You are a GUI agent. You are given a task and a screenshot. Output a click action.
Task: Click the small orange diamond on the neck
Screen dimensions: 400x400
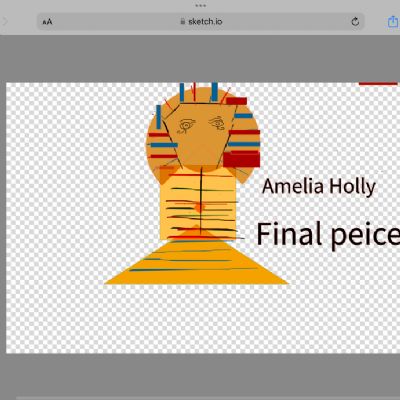point(199,207)
